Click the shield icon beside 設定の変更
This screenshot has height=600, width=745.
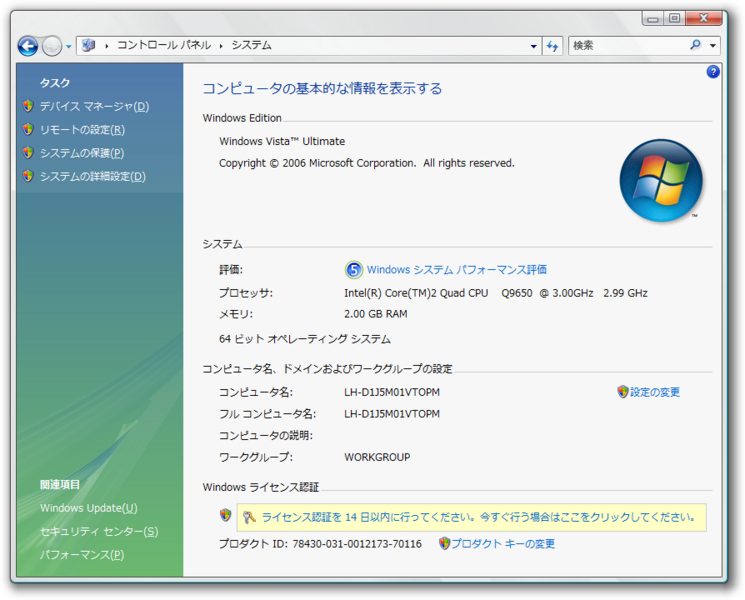click(x=622, y=392)
